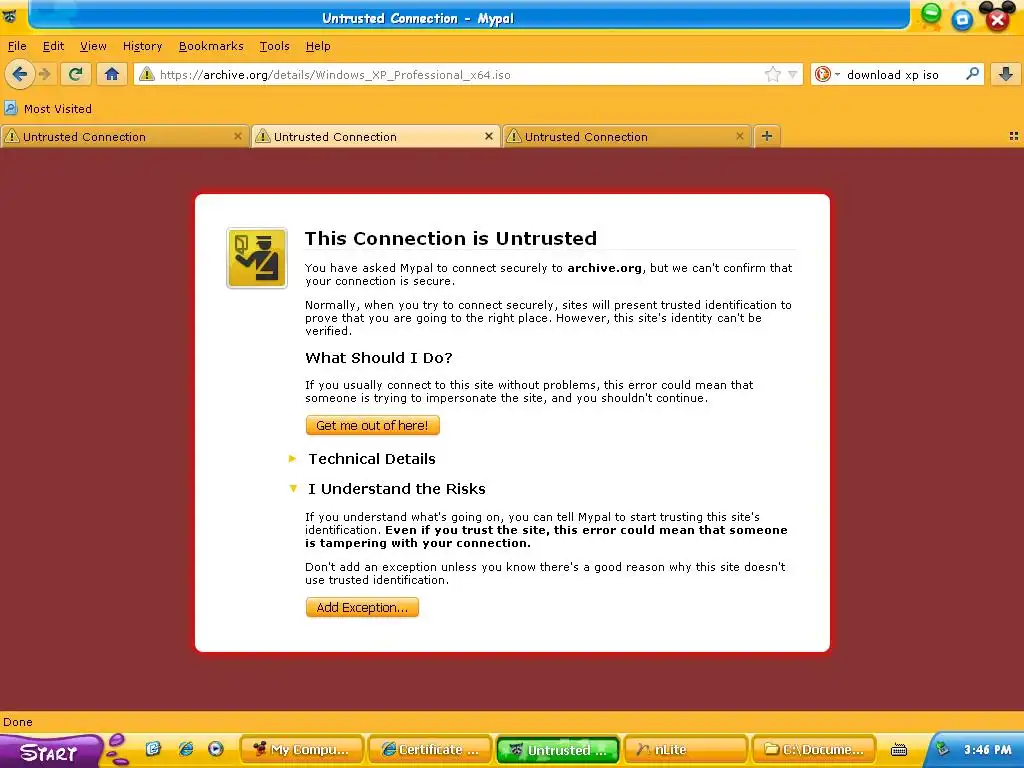
Task: Click the Forward arrow navigation button
Action: click(x=44, y=74)
